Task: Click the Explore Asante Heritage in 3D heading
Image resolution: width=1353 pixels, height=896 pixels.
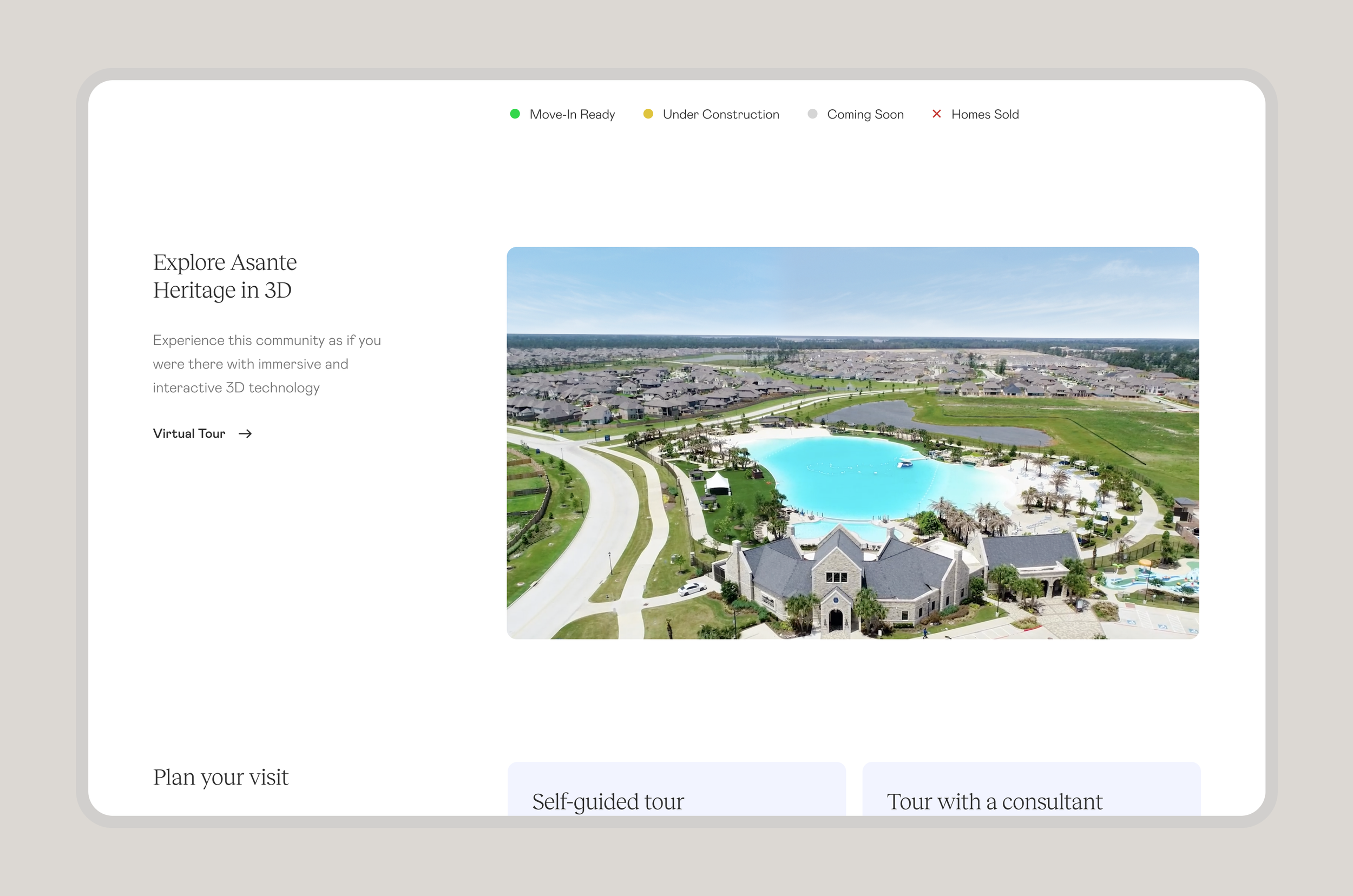Action: click(x=225, y=276)
